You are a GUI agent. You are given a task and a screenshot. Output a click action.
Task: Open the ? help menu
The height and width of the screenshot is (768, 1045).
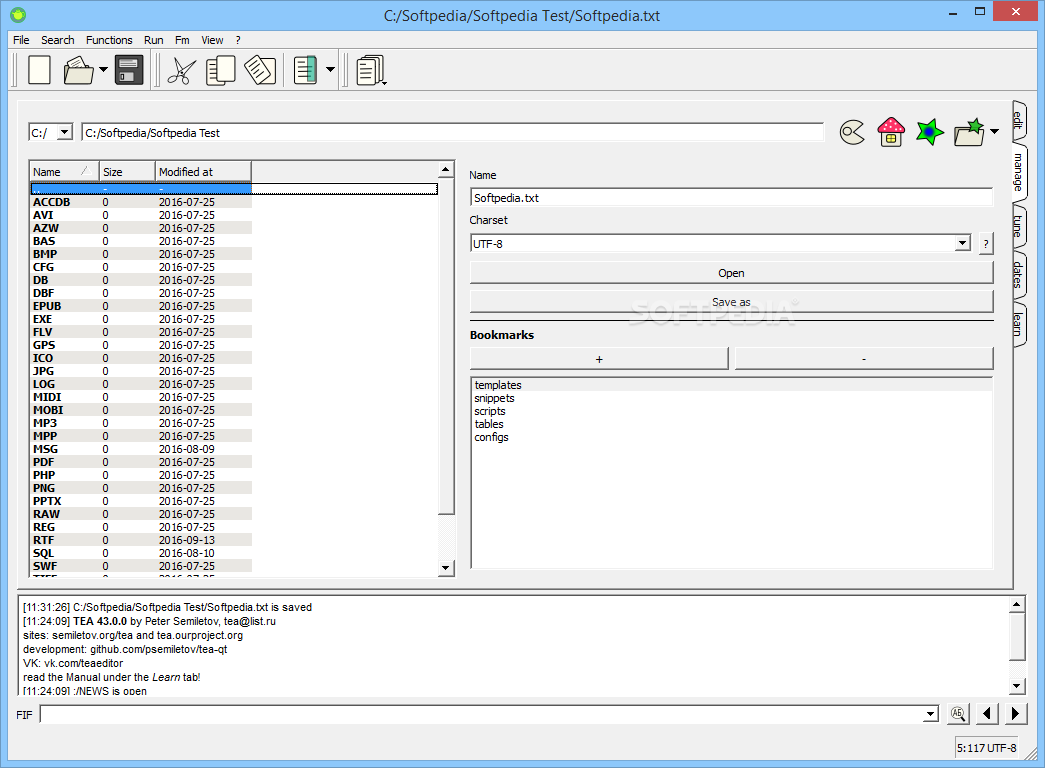pos(238,40)
